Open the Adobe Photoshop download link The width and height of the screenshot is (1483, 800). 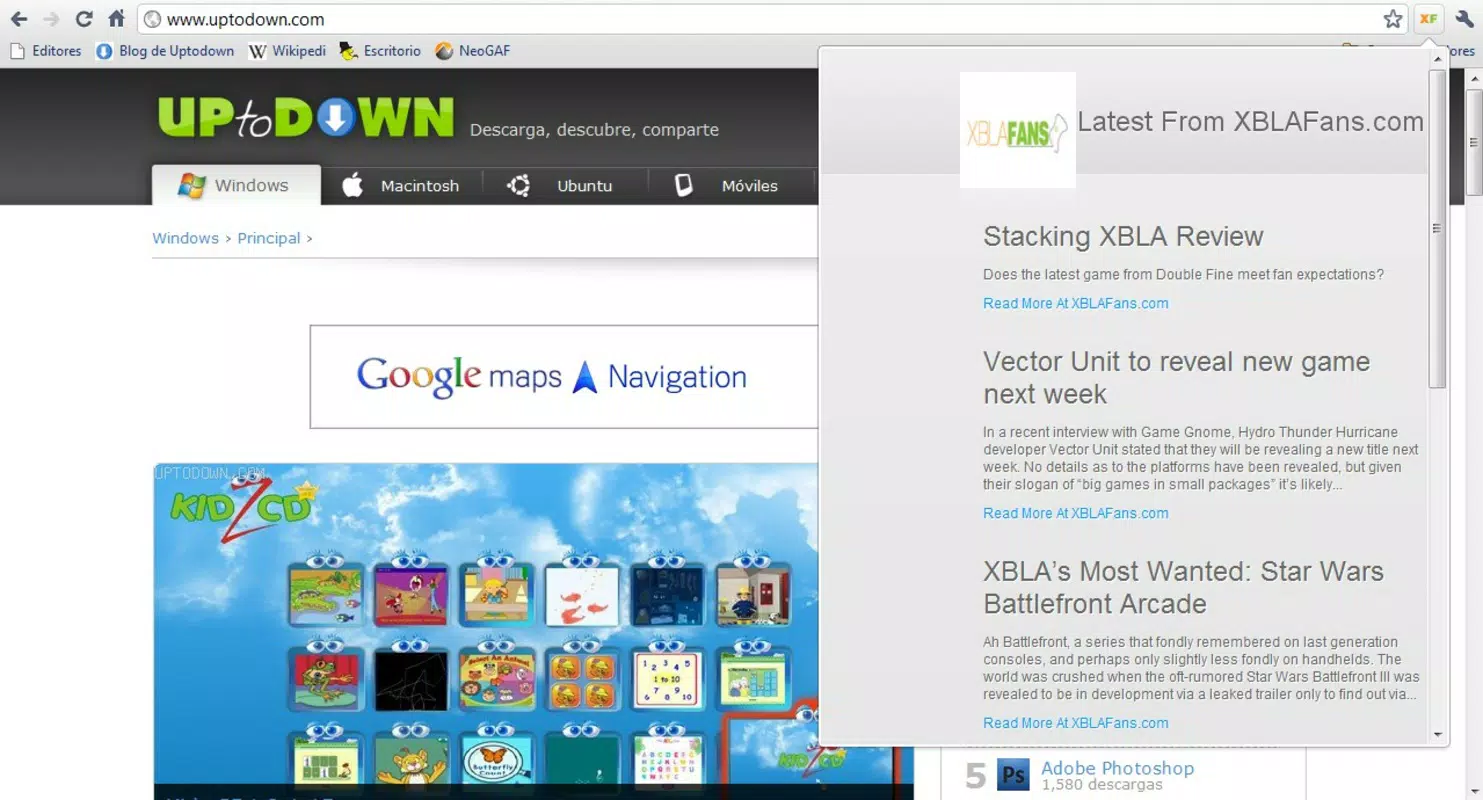(1118, 768)
